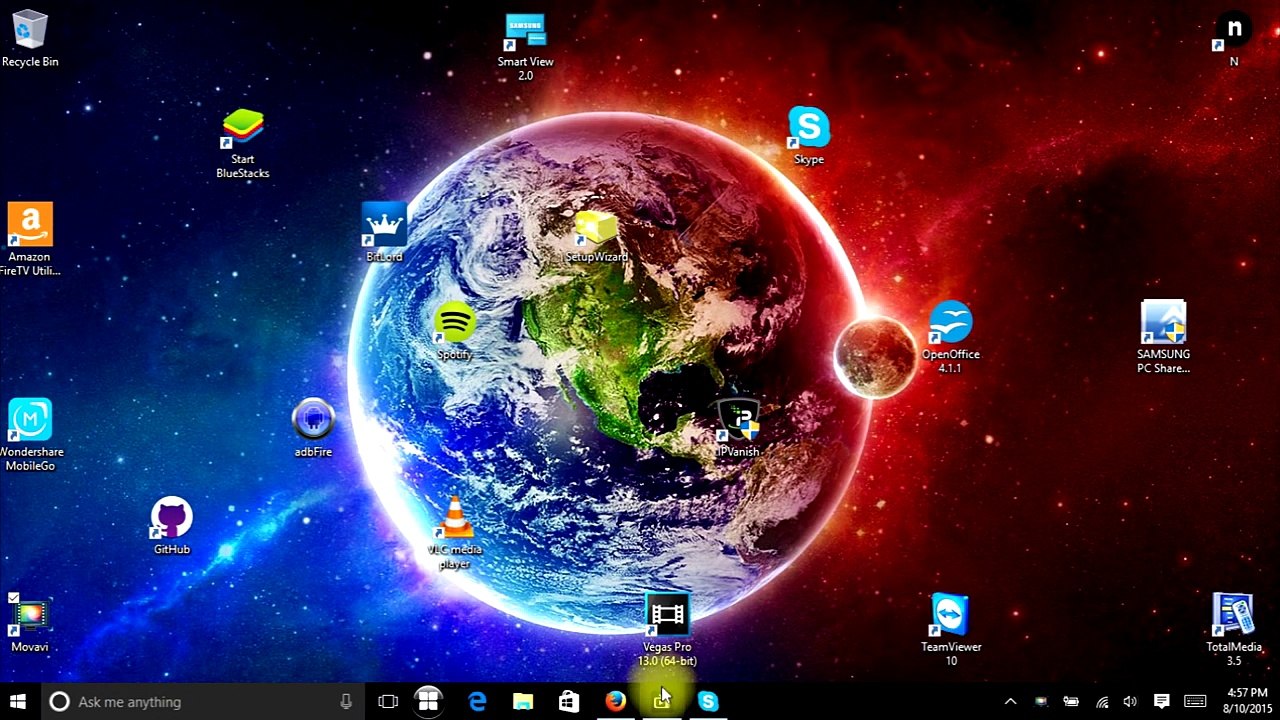Open the Action Center notifications icon

[1161, 702]
